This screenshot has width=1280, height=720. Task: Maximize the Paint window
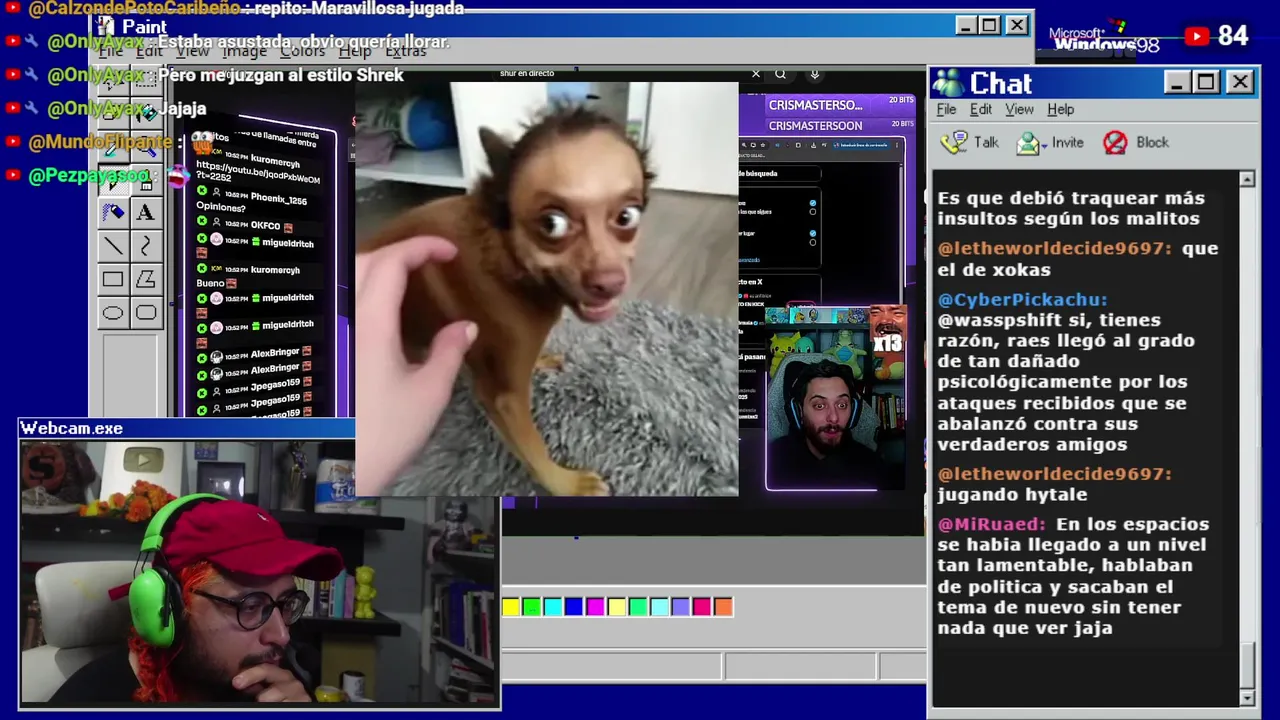point(990,25)
